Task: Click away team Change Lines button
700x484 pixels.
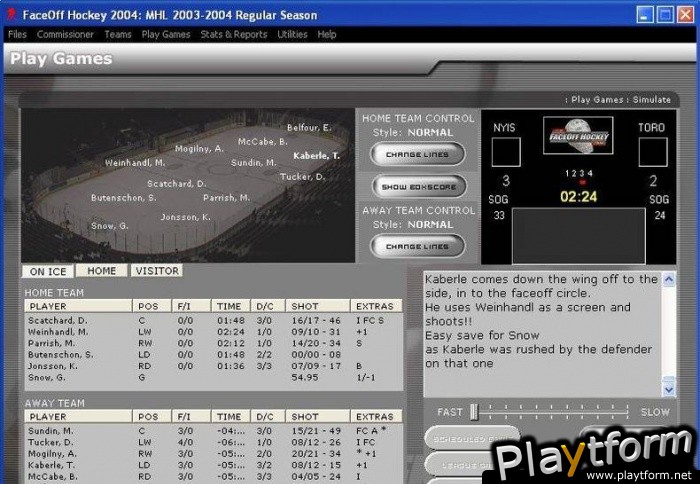Action: coord(417,246)
